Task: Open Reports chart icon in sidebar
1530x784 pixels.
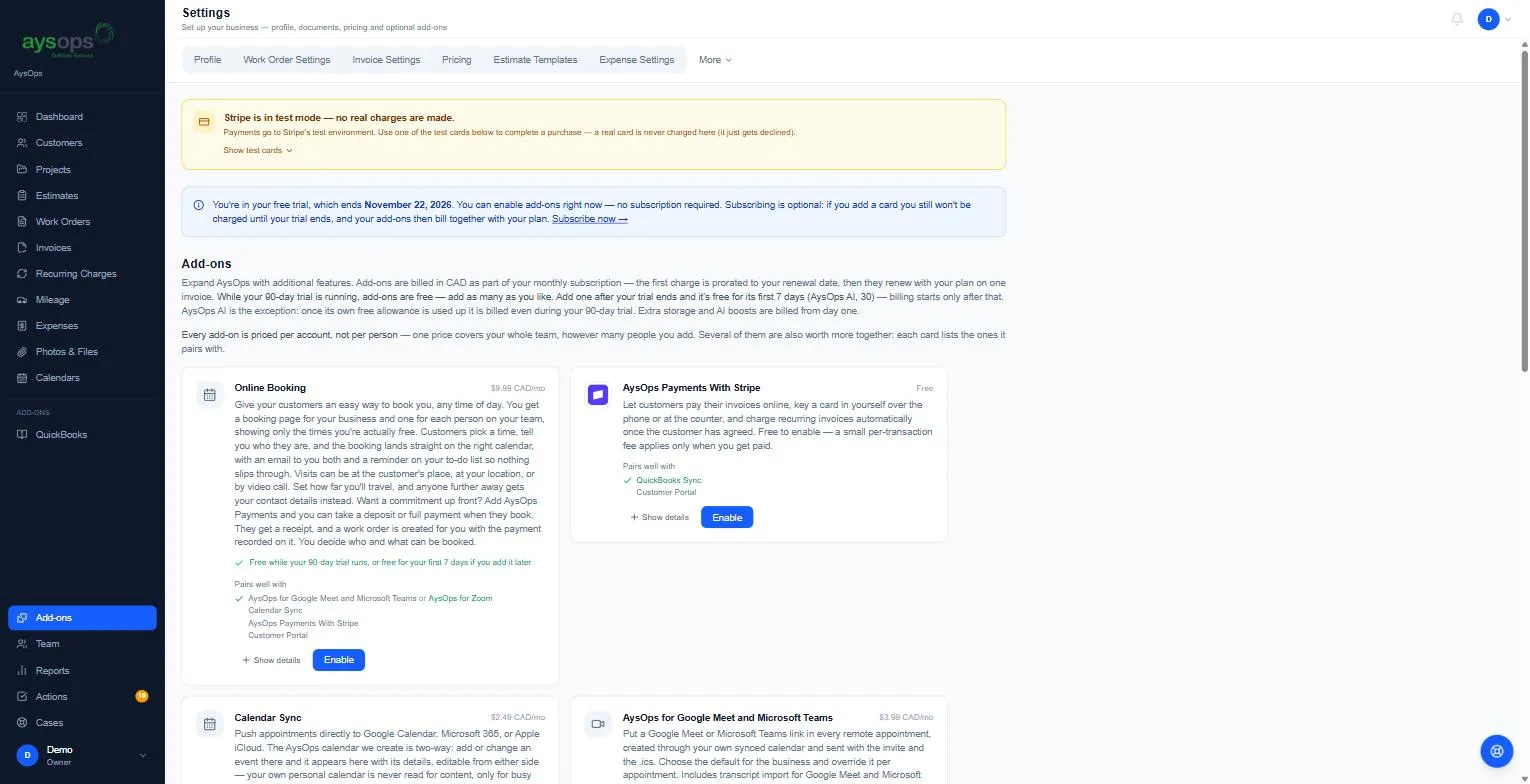Action: coord(22,671)
